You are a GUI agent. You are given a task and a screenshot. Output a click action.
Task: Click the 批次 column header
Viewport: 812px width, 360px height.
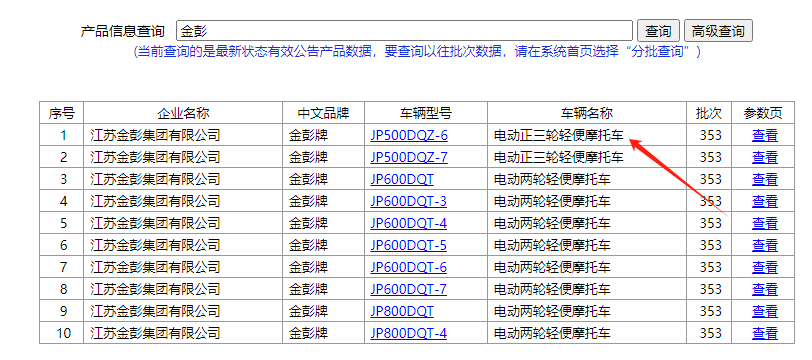pyautogui.click(x=709, y=113)
